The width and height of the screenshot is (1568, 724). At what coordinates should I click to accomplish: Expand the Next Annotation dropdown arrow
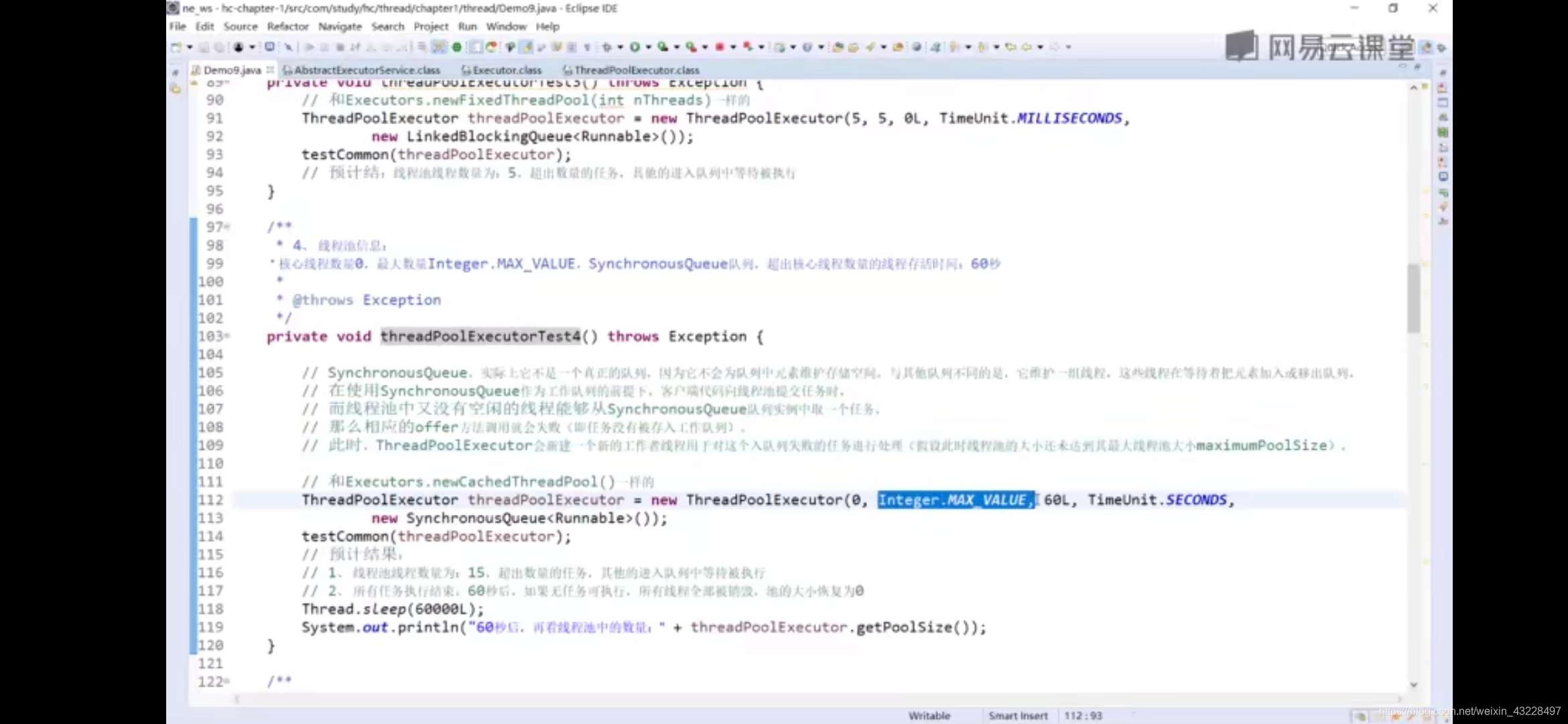pyautogui.click(x=968, y=47)
